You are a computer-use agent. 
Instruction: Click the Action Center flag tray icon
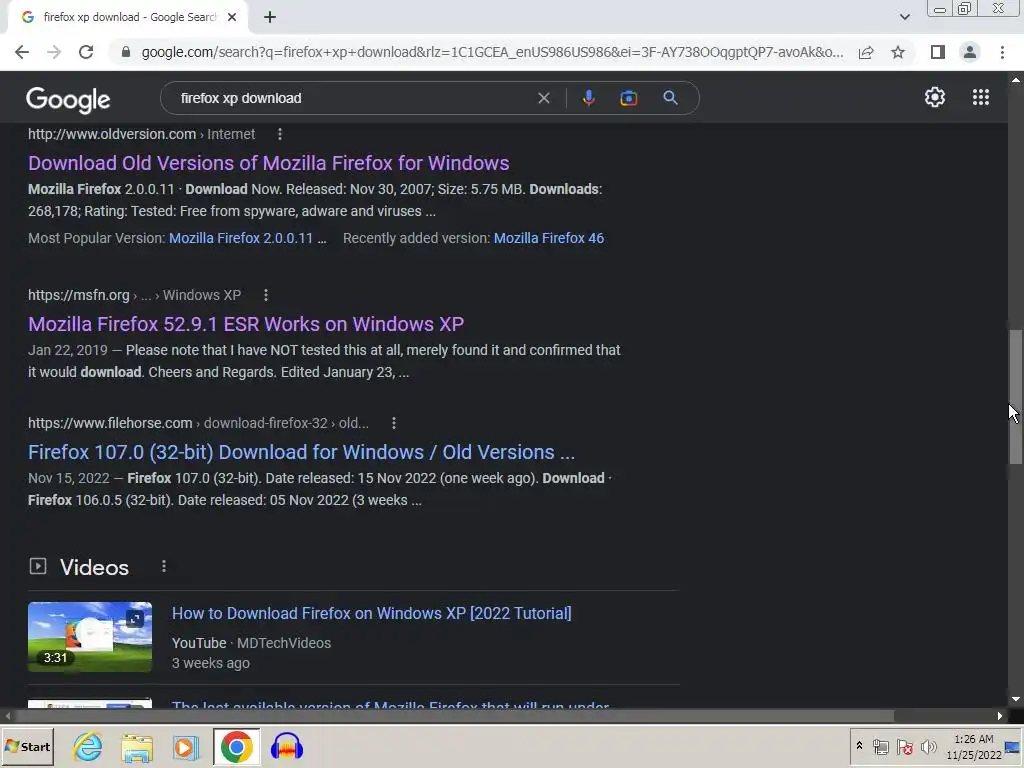click(x=905, y=746)
